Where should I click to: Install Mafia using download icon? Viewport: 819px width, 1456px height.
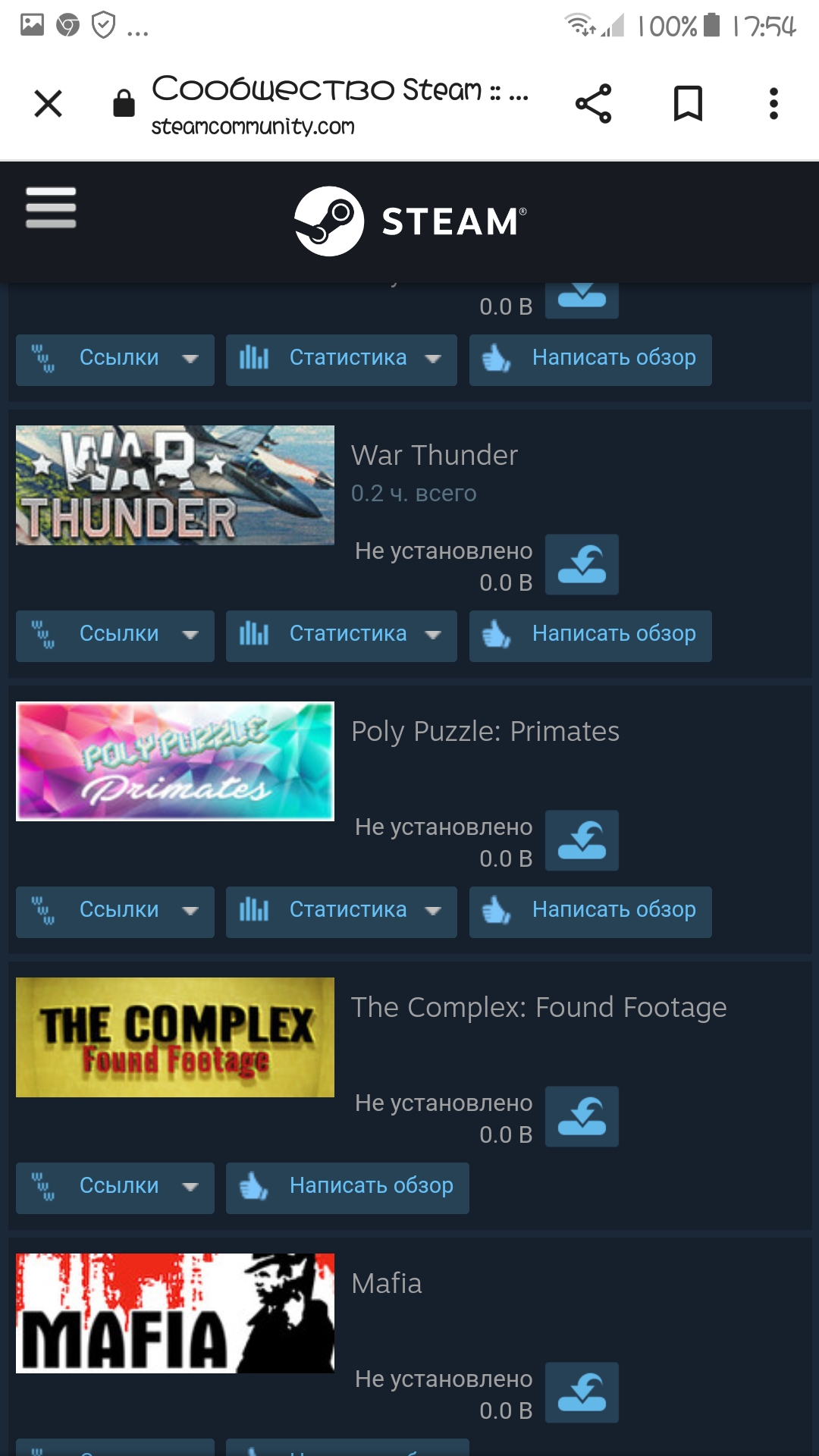pos(582,1392)
